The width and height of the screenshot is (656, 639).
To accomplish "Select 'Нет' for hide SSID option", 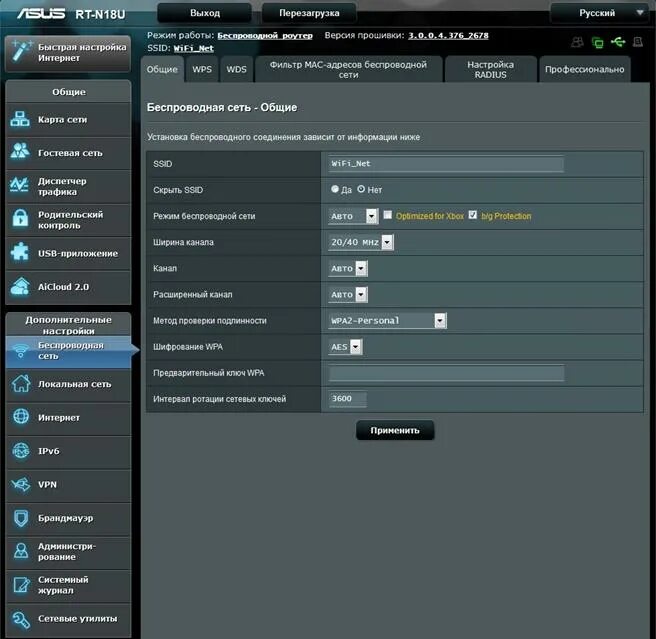I will 361,189.
